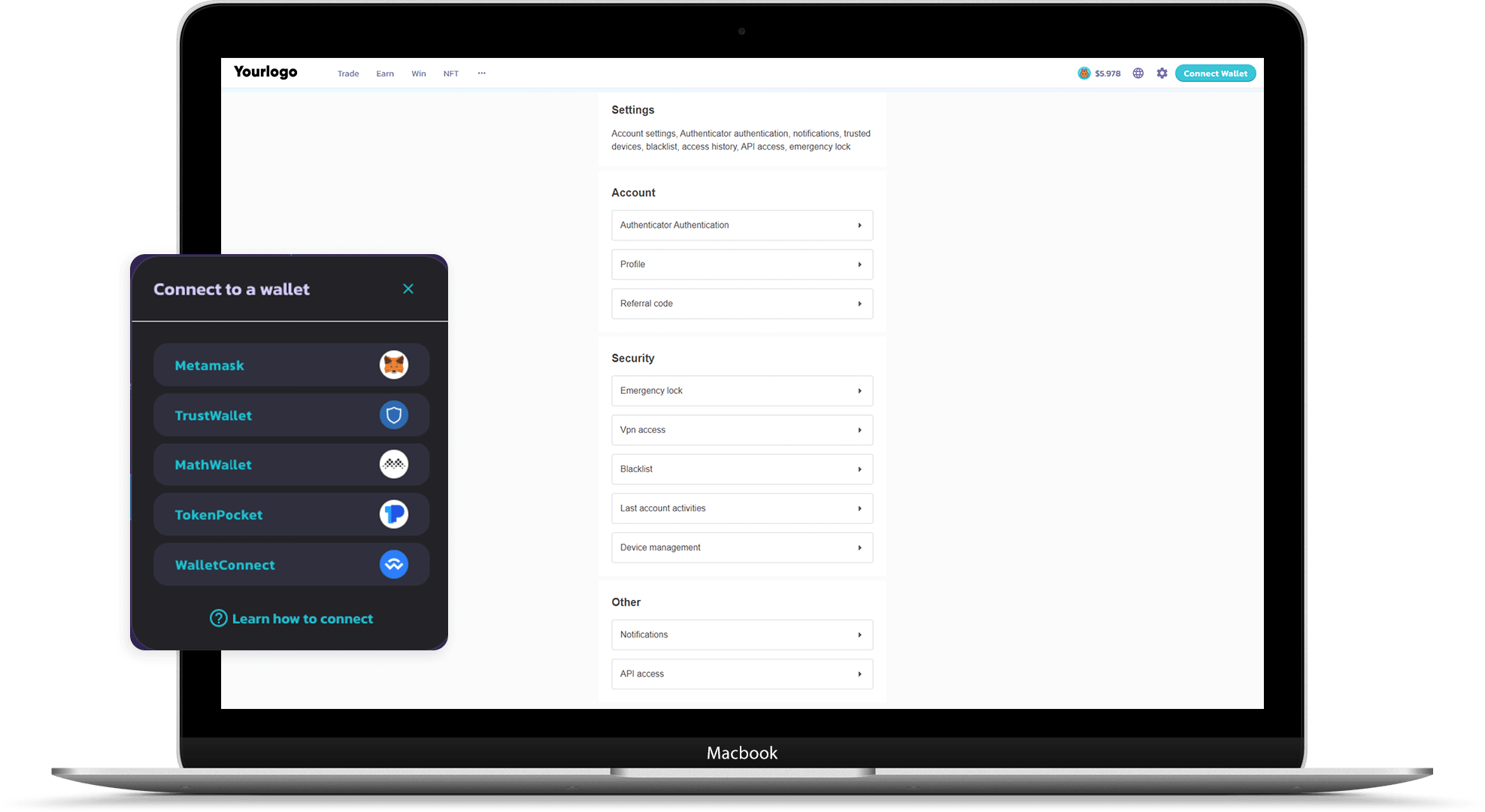1485x812 pixels.
Task: Click the MathWallet grid icon
Action: (x=394, y=464)
